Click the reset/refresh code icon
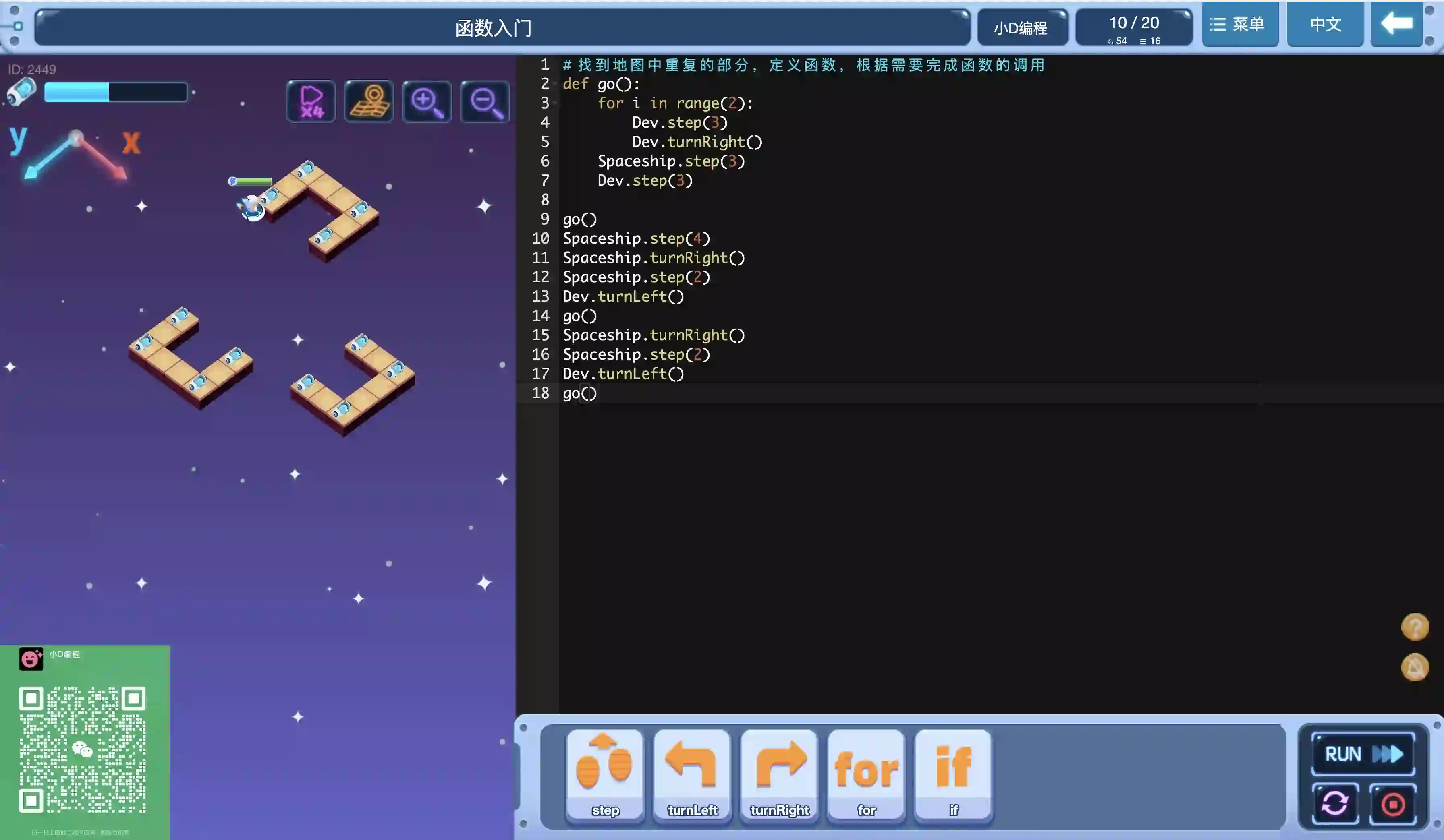This screenshot has width=1444, height=840. pyautogui.click(x=1335, y=803)
